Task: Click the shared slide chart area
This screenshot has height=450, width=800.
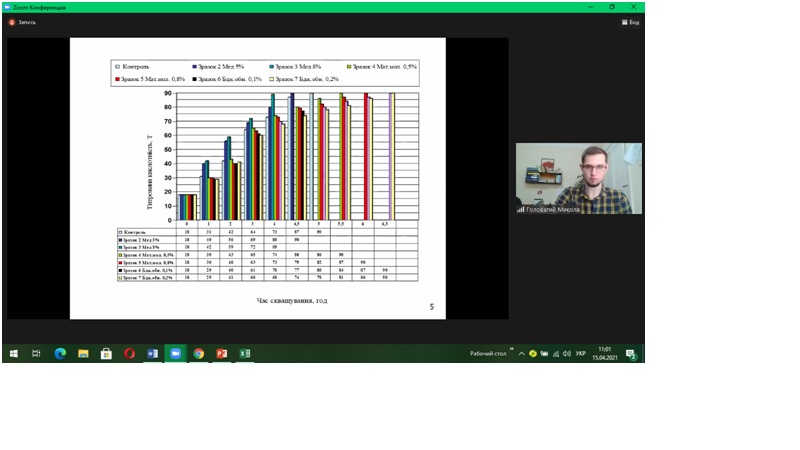Action: [x=258, y=178]
